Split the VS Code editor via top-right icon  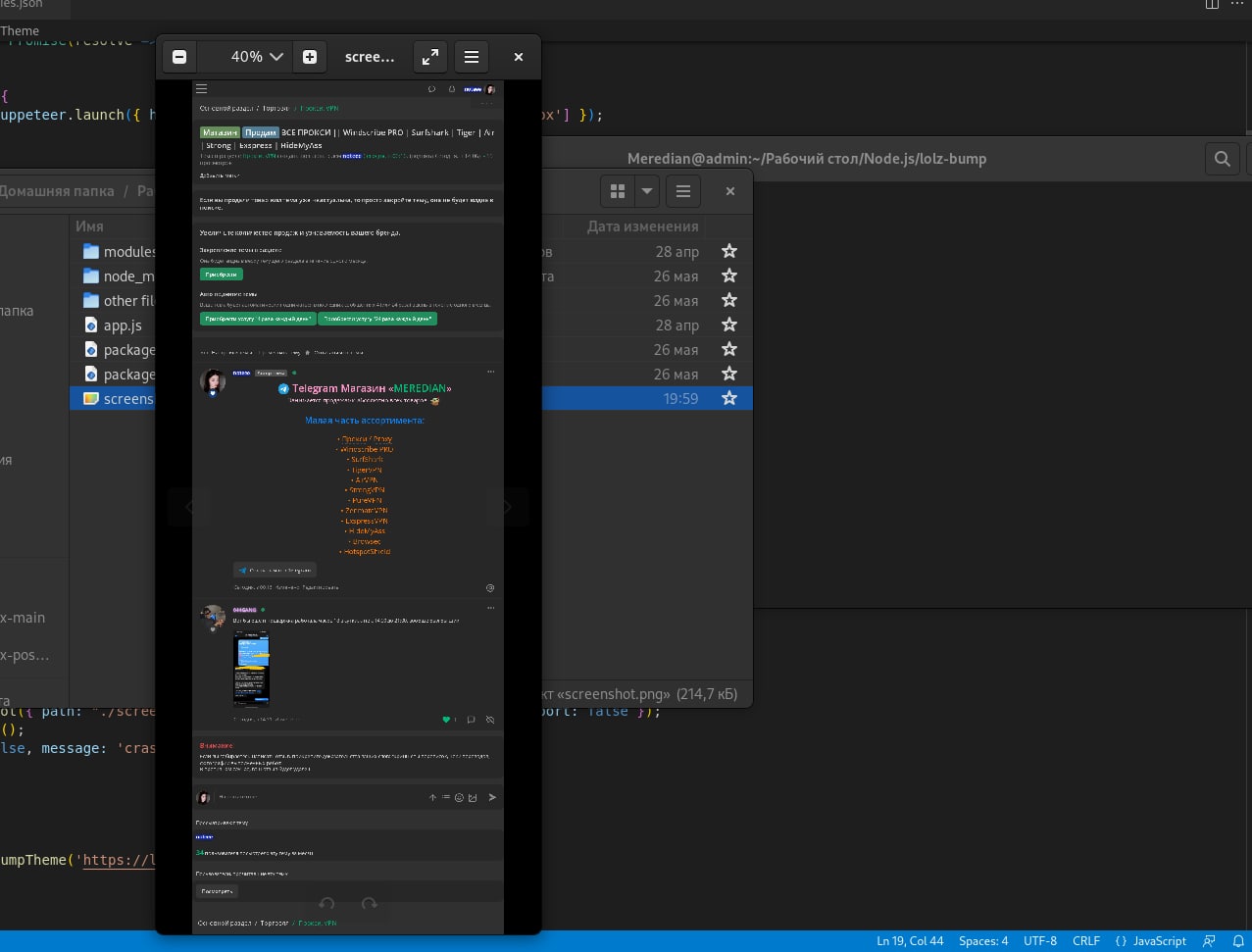(x=1212, y=5)
